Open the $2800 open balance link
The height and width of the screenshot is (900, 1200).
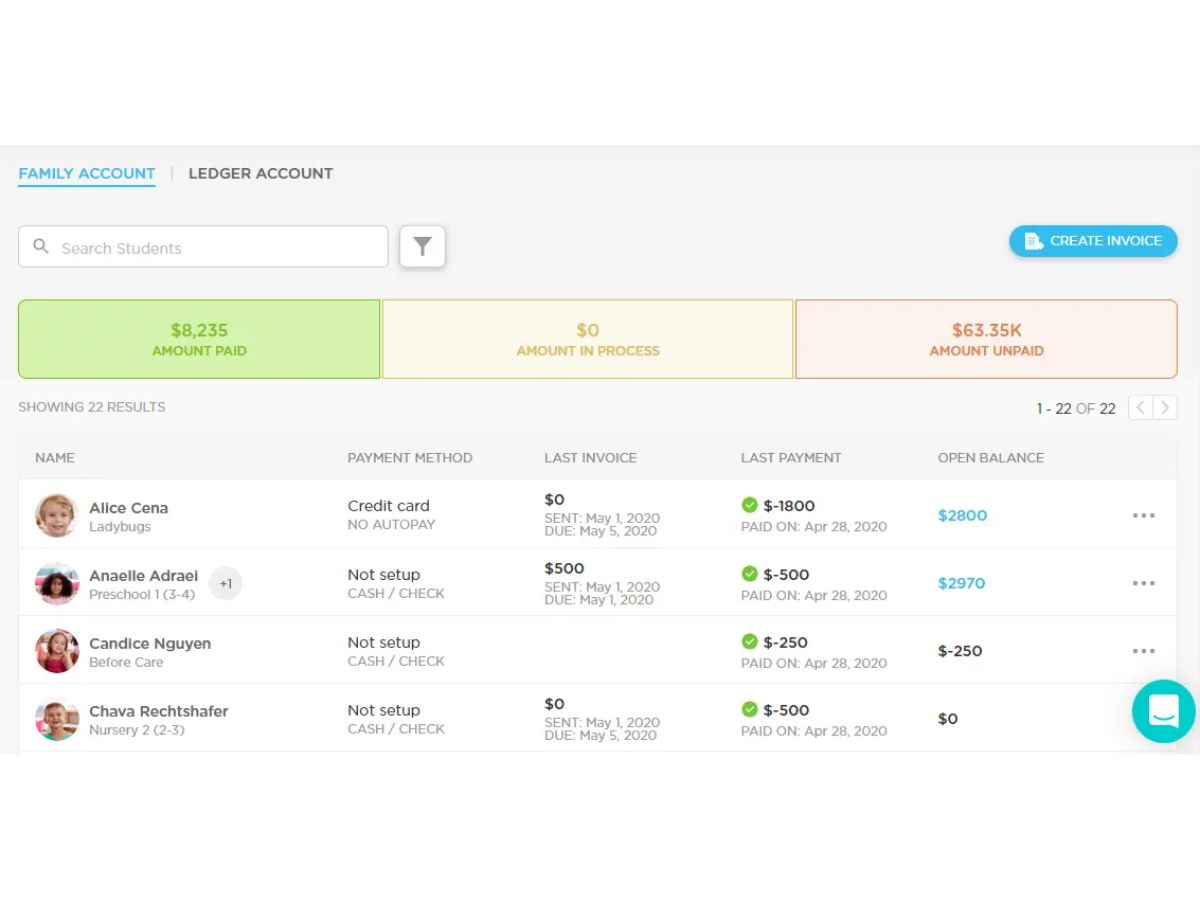(x=962, y=515)
